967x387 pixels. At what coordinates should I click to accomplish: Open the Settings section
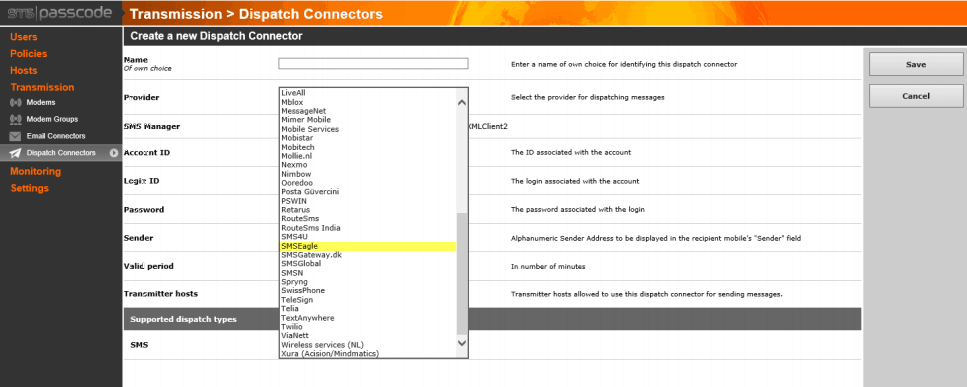(x=29, y=188)
